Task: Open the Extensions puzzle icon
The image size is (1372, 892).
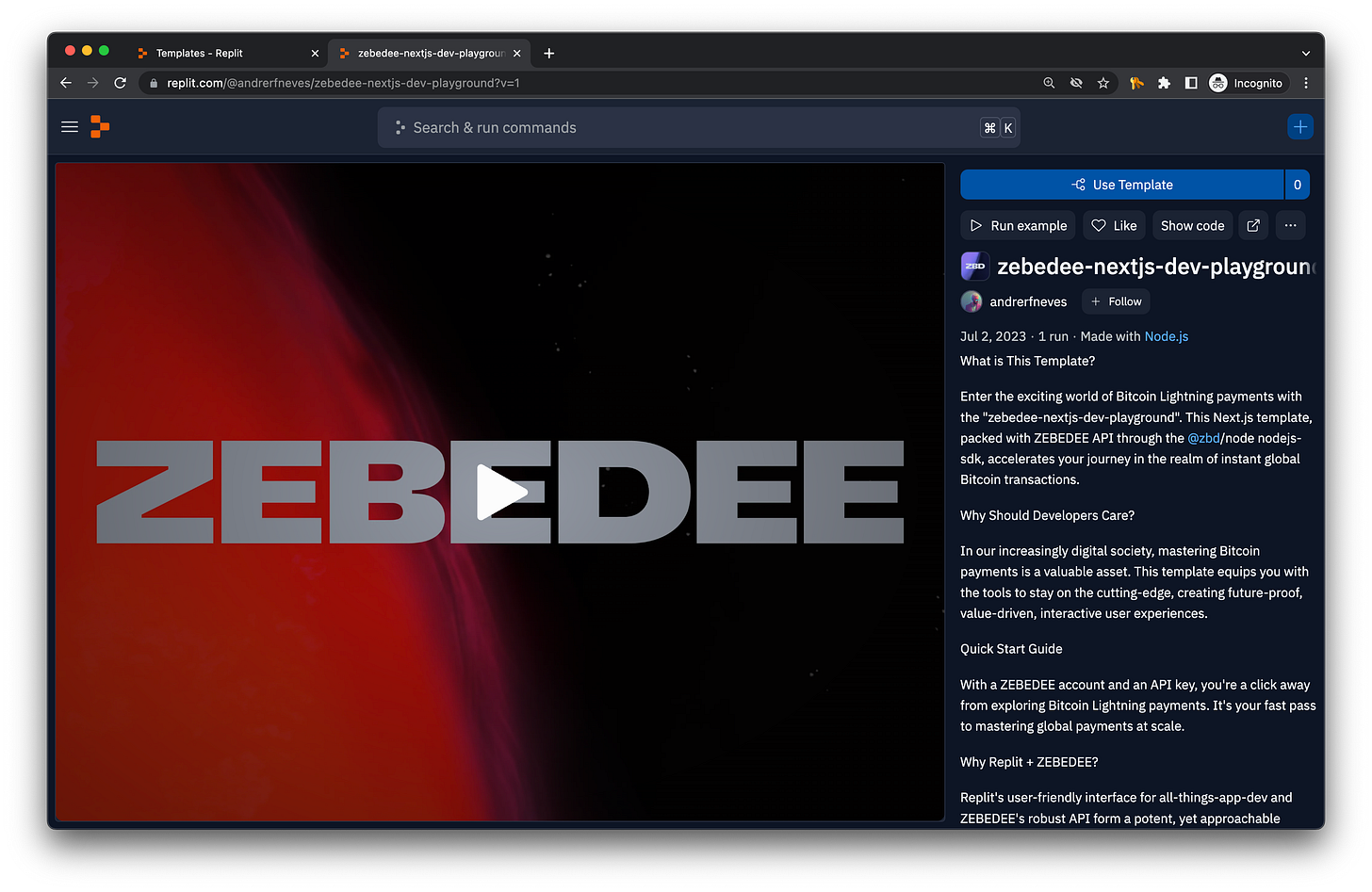Action: pos(1164,83)
